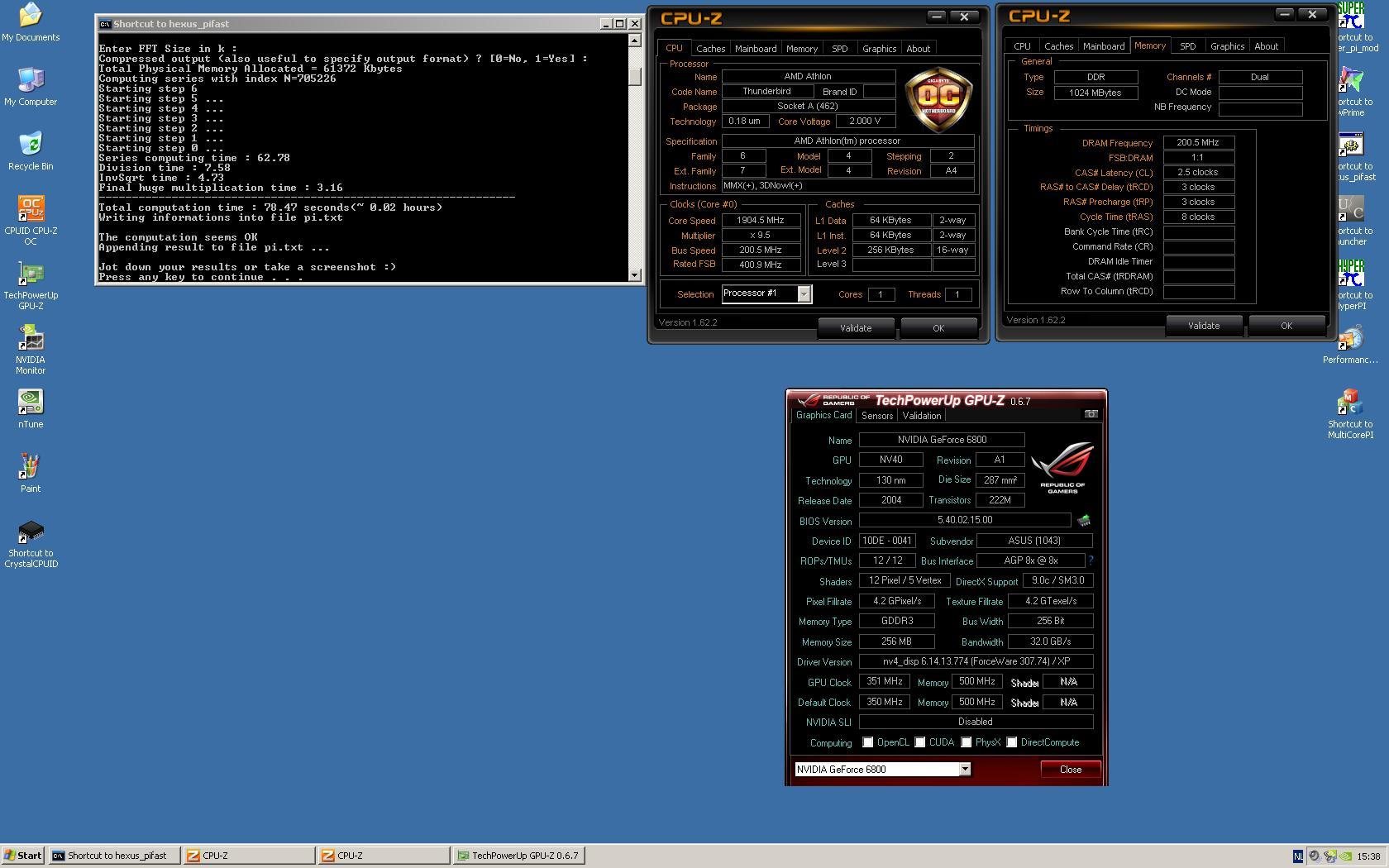1389x868 pixels.
Task: Select TechPowerUp GPU-Z 0.6.7 taskbar button
Action: (x=519, y=856)
